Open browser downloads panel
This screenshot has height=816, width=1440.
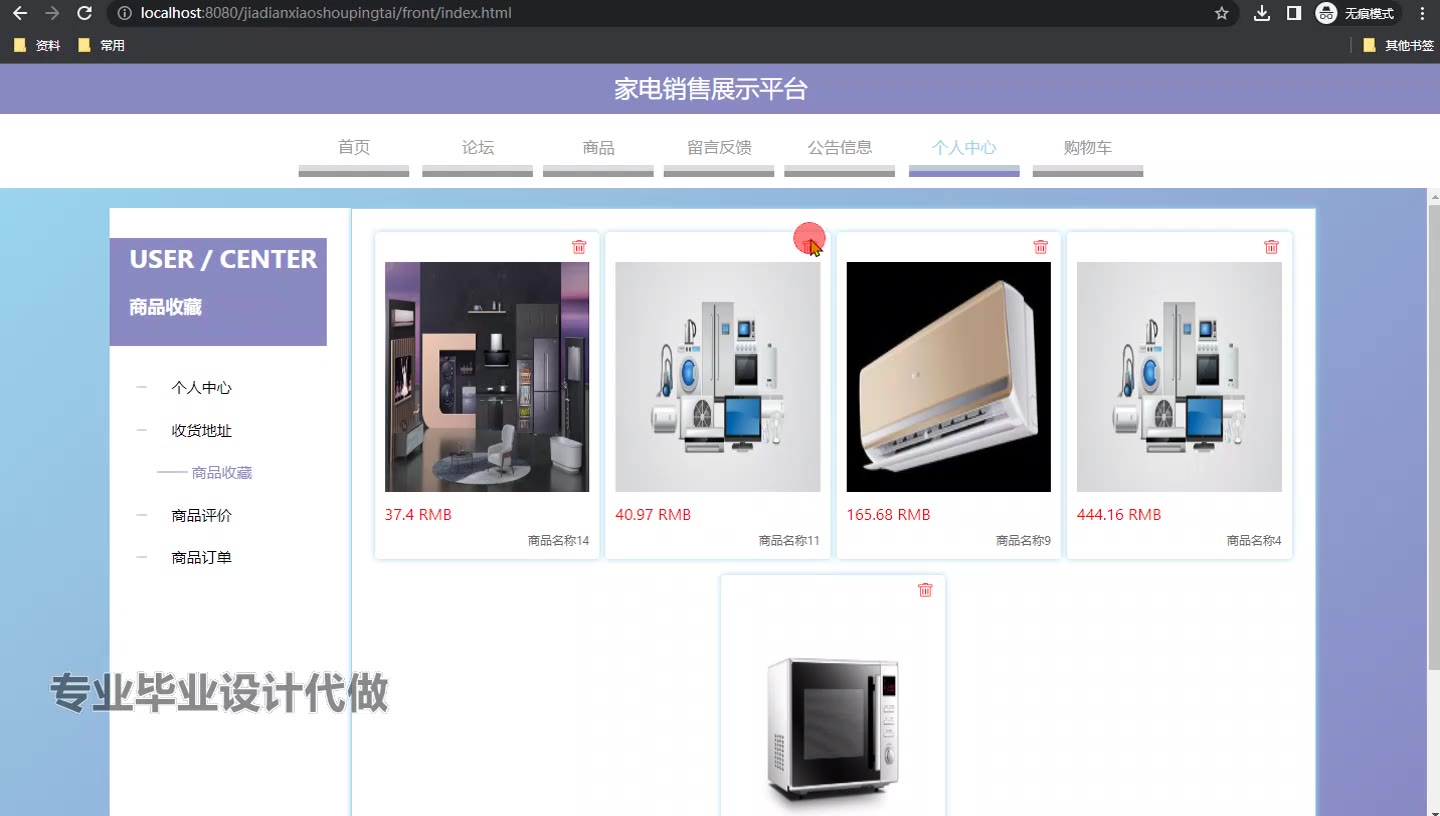pos(1262,13)
